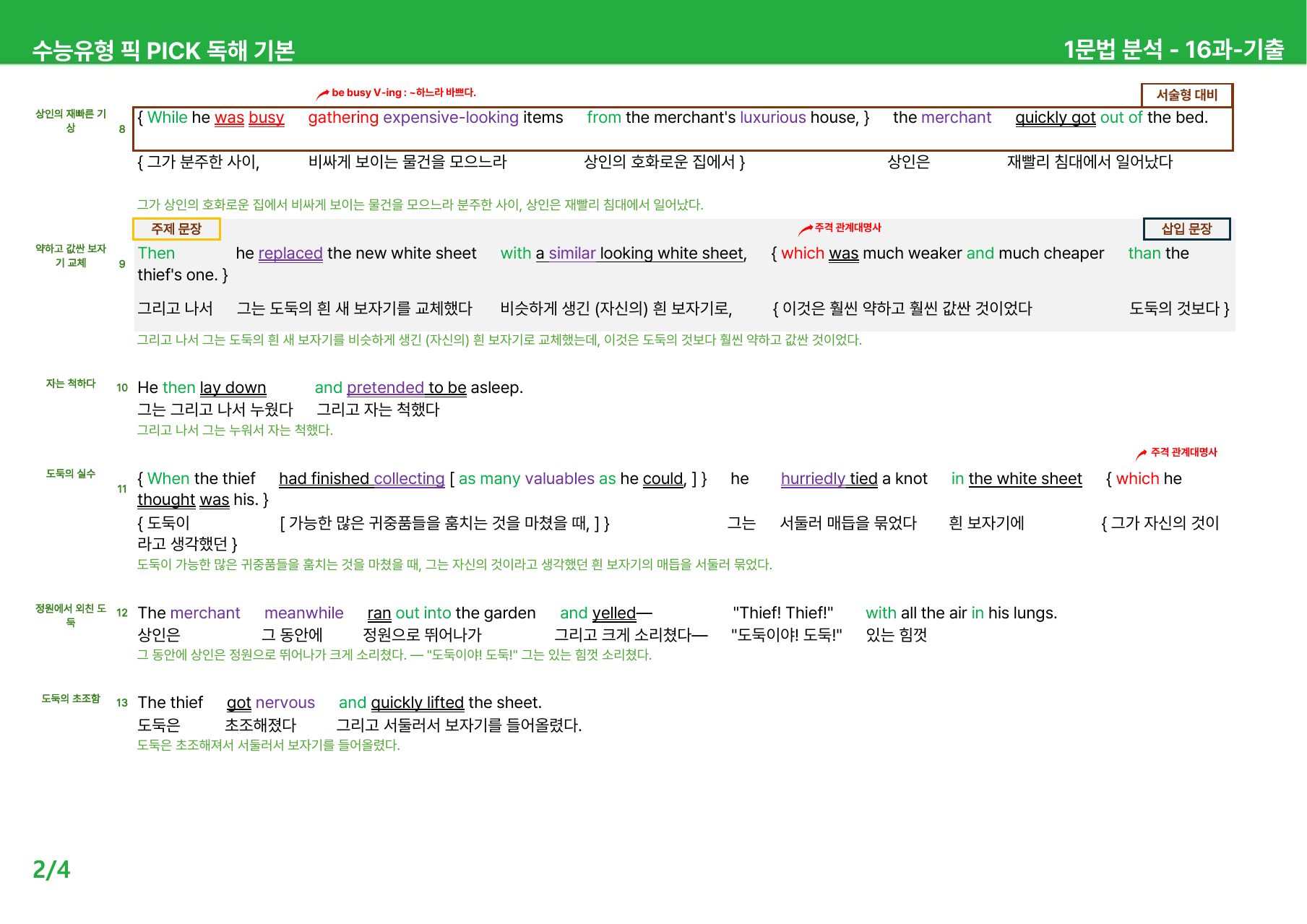
Task: Click 'a similar looking white sheet'
Action: tap(639, 254)
